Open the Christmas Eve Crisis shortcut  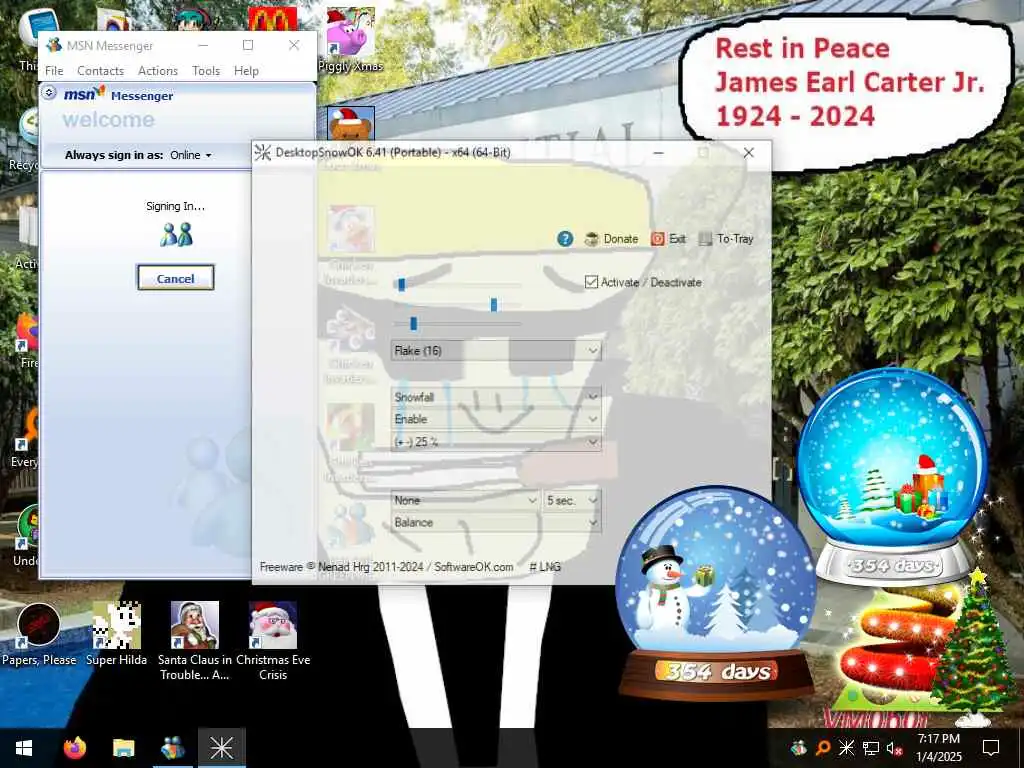273,641
